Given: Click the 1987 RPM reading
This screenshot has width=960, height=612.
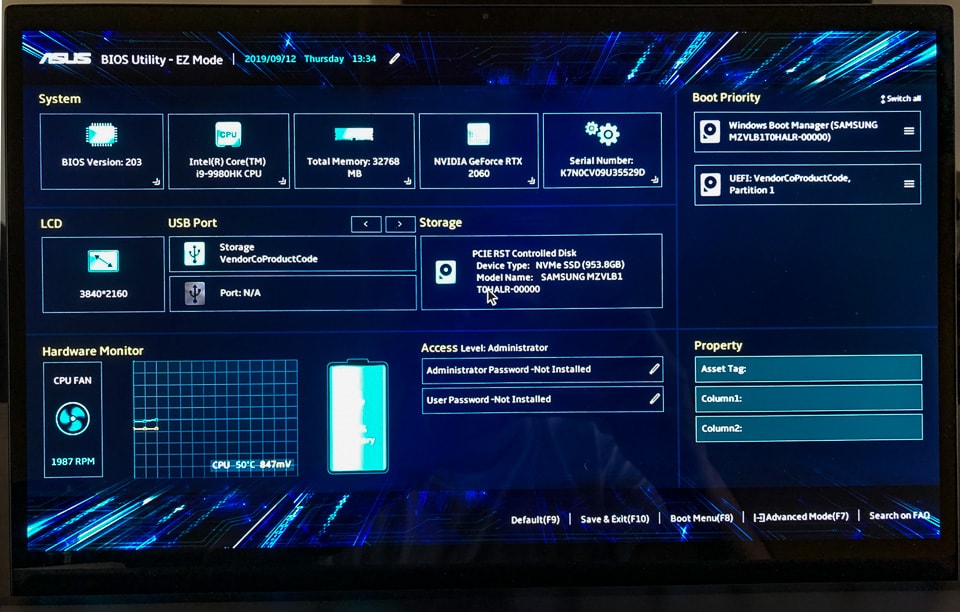Looking at the screenshot, I should click(73, 461).
